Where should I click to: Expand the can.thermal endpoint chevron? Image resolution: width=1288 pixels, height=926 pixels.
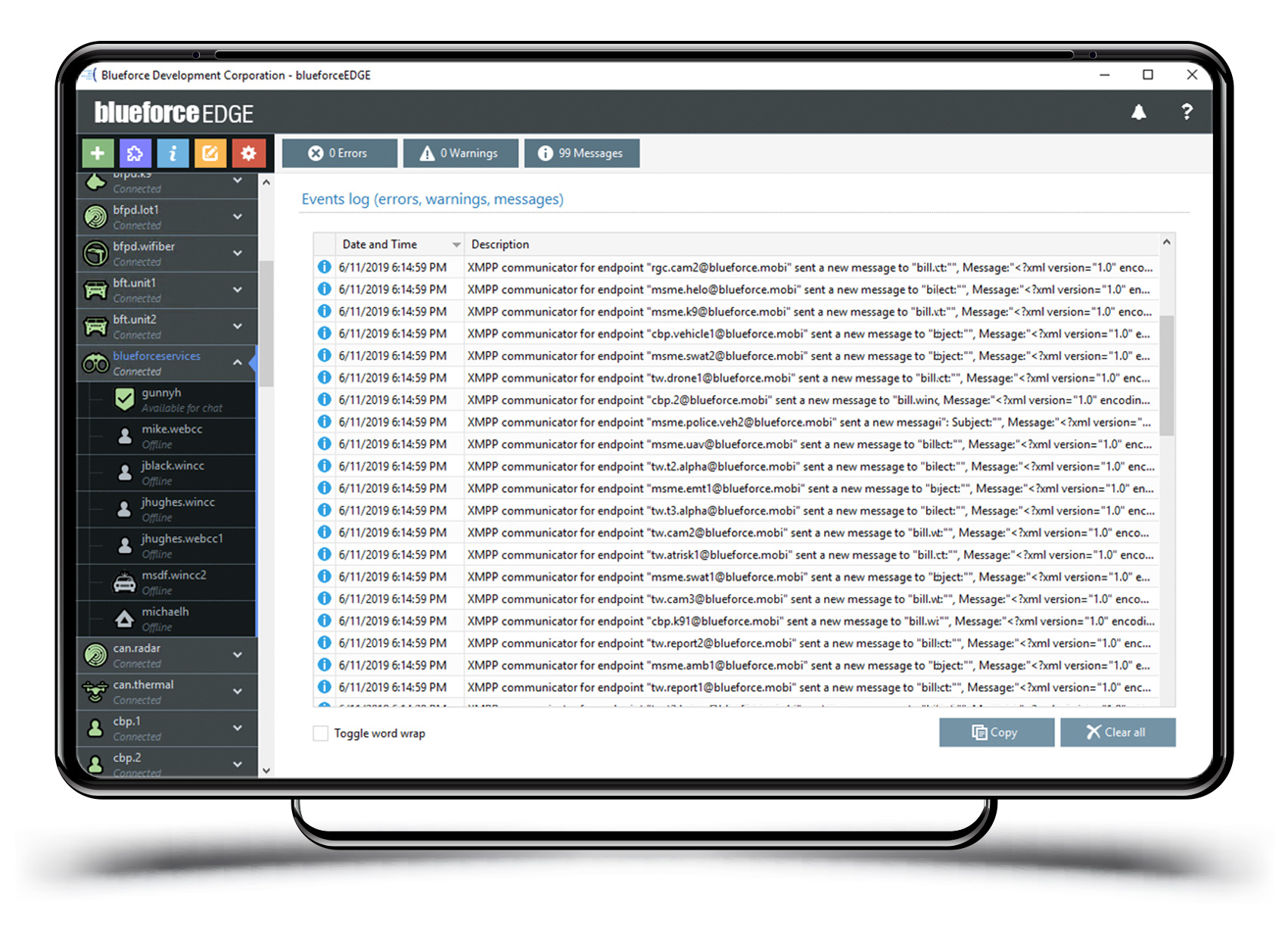[238, 691]
